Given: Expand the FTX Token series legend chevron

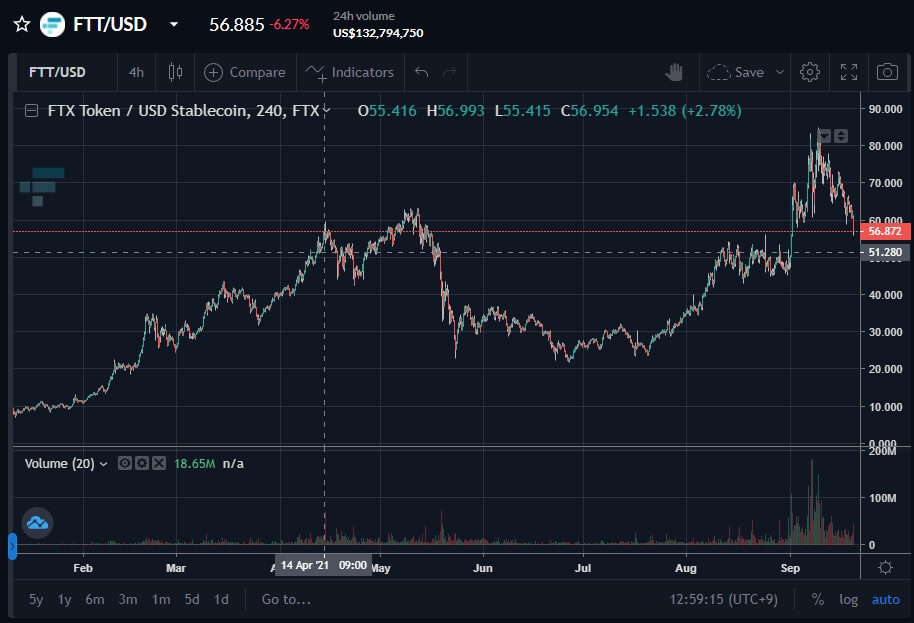Looking at the screenshot, I should point(326,110).
